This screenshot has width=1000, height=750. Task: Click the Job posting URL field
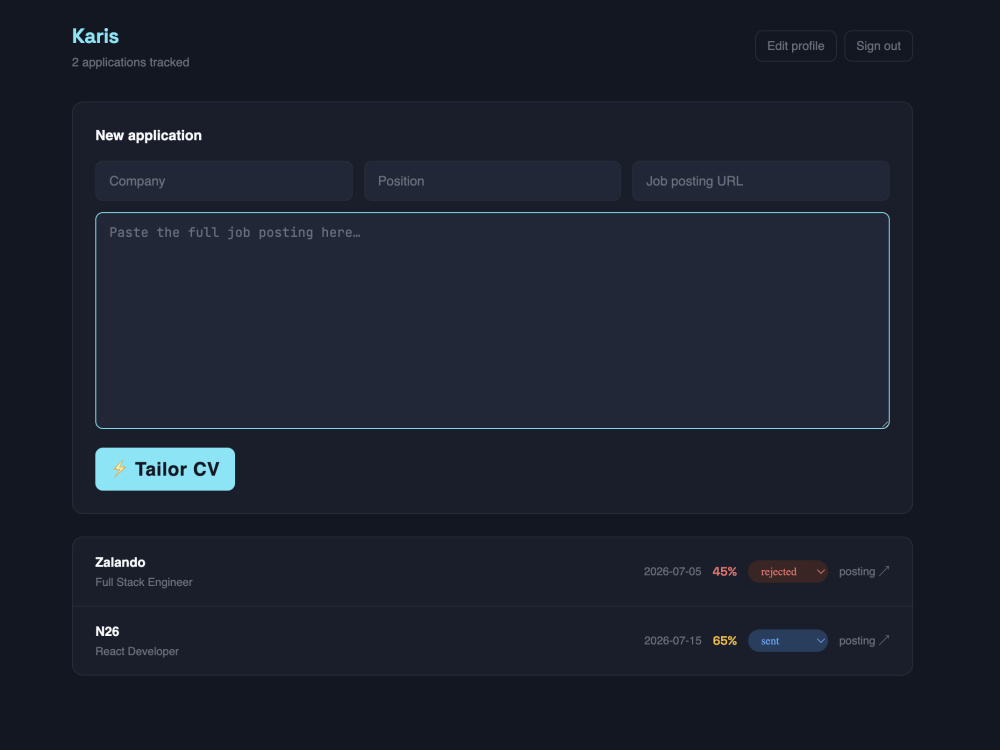tap(761, 181)
